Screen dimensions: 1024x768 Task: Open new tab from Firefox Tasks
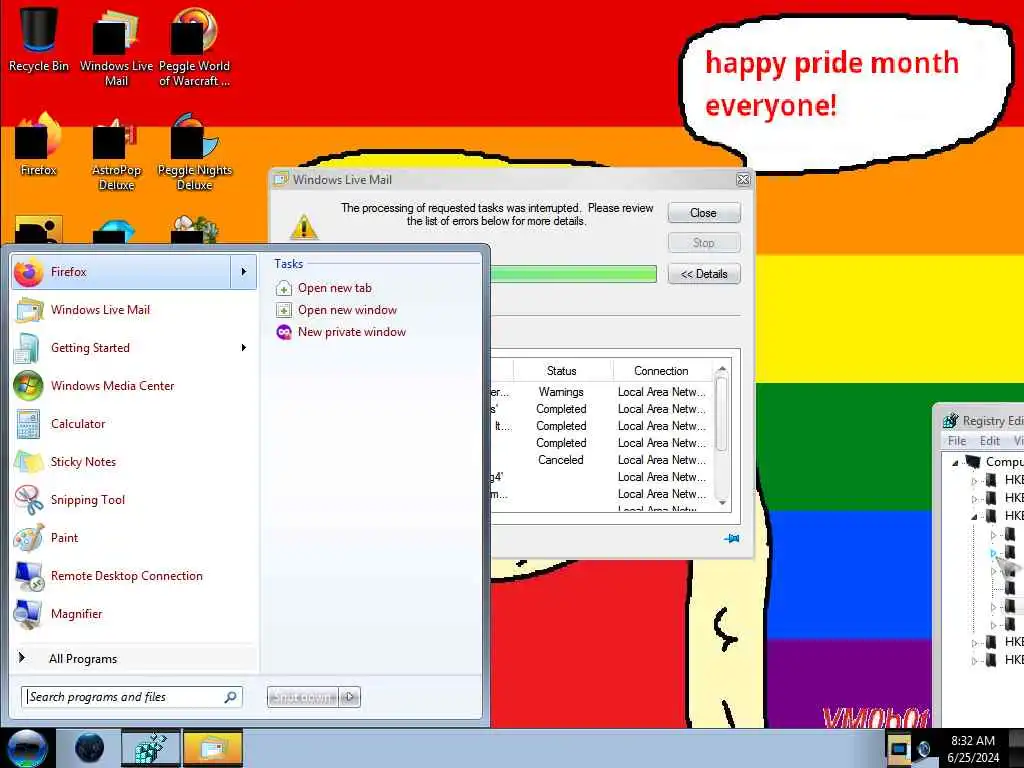coord(334,288)
